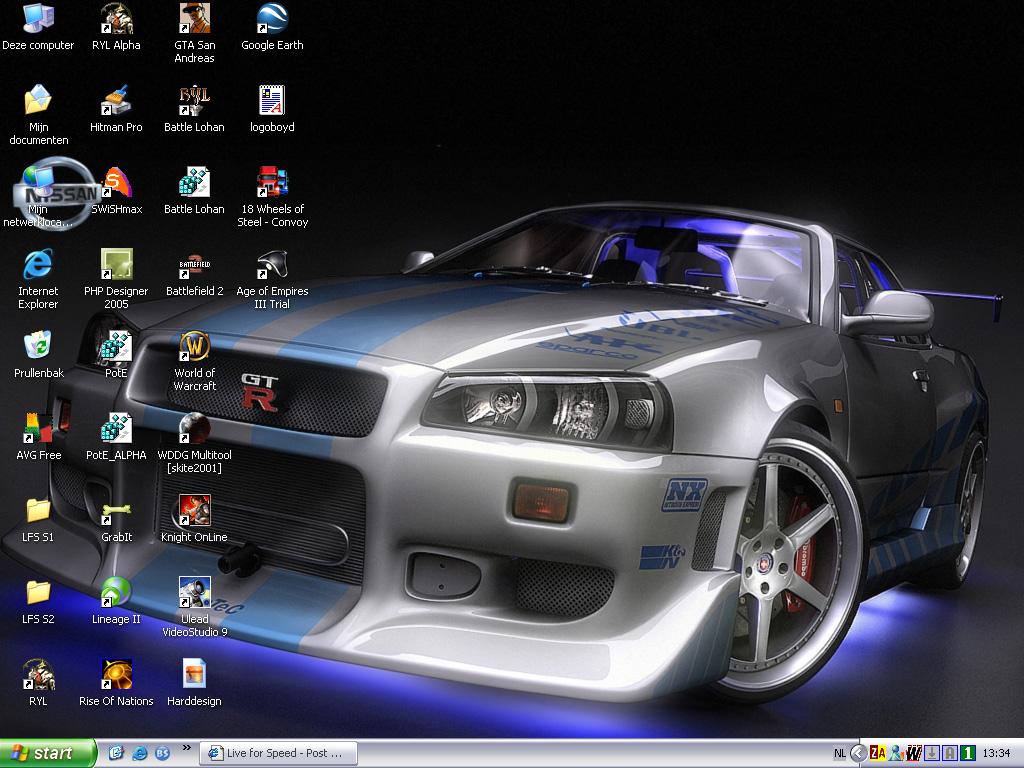The image size is (1024, 768).
Task: Select the PotE registry file icon
Action: [x=116, y=355]
